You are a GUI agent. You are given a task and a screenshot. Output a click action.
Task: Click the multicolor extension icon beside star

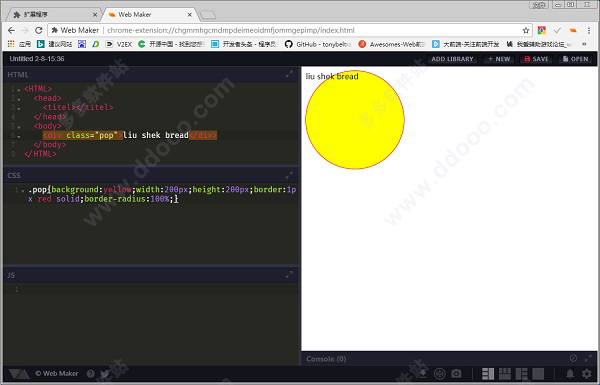(541, 30)
